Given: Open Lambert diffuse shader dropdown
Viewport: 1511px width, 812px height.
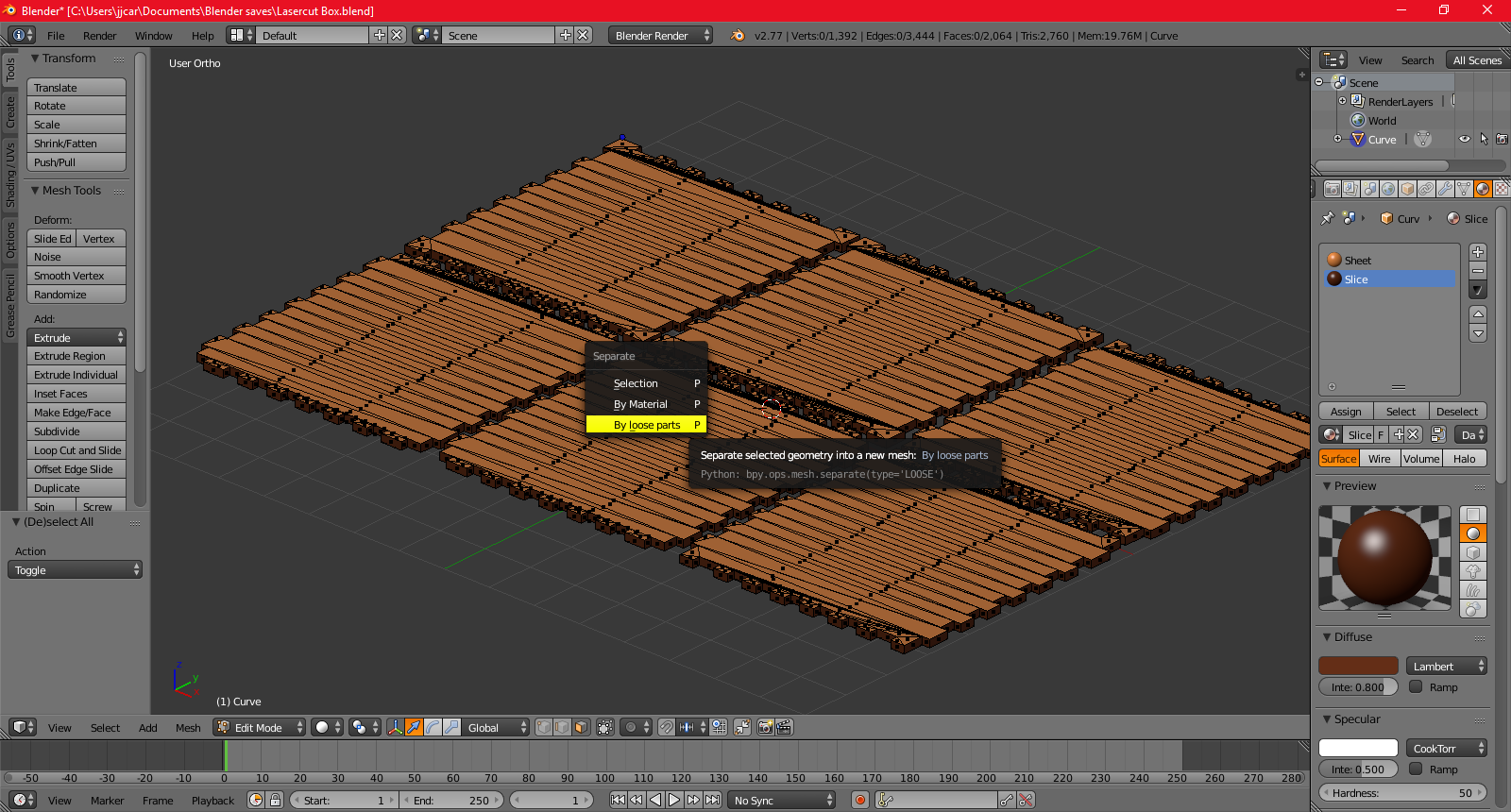Looking at the screenshot, I should (1446, 667).
